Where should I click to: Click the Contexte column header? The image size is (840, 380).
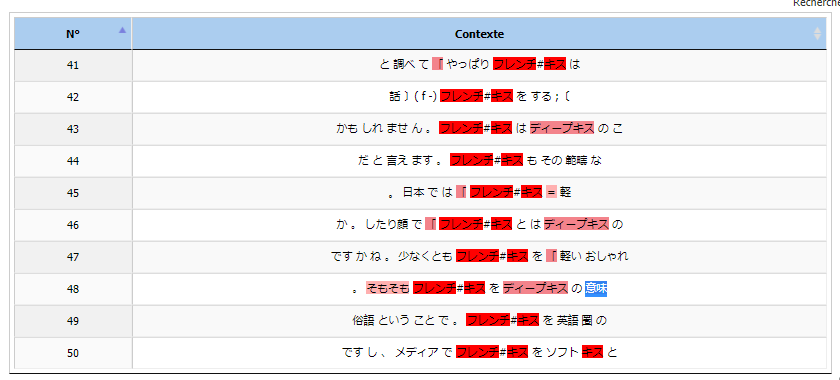479,34
